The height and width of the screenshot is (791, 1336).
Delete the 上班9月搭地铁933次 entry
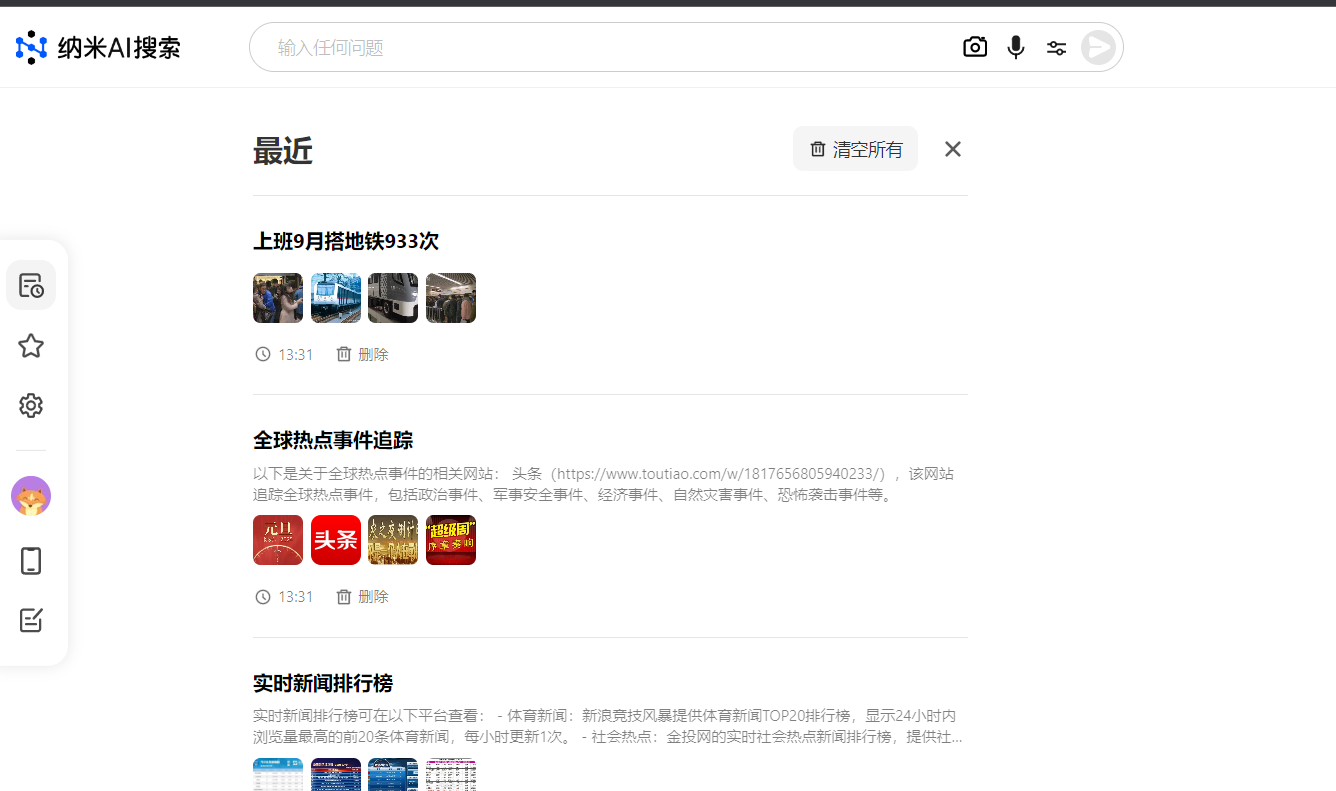pos(362,354)
